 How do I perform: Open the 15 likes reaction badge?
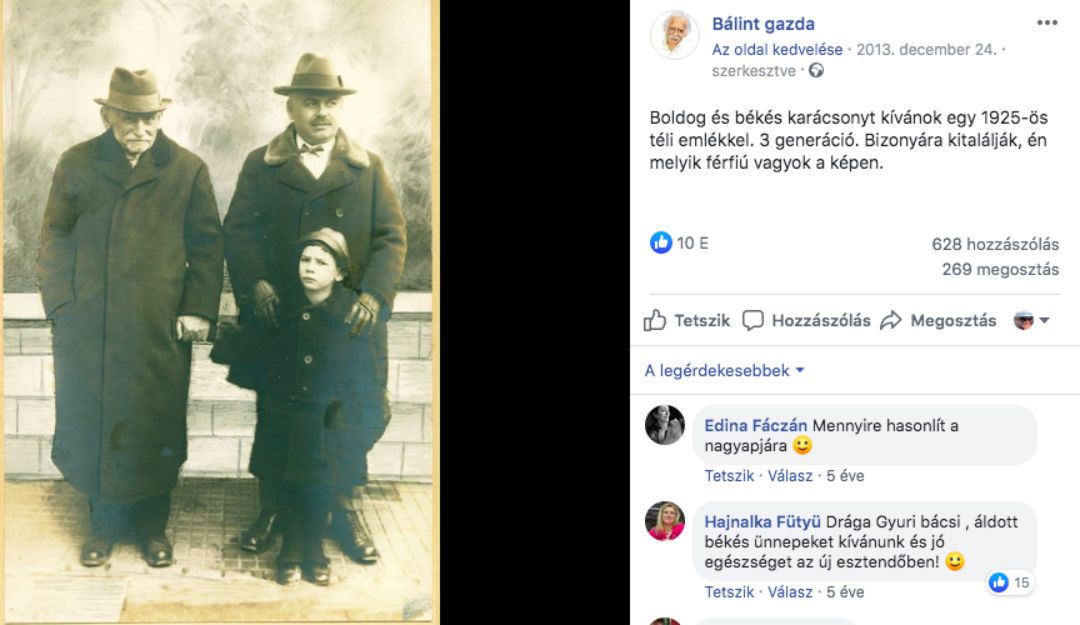pyautogui.click(x=1010, y=582)
